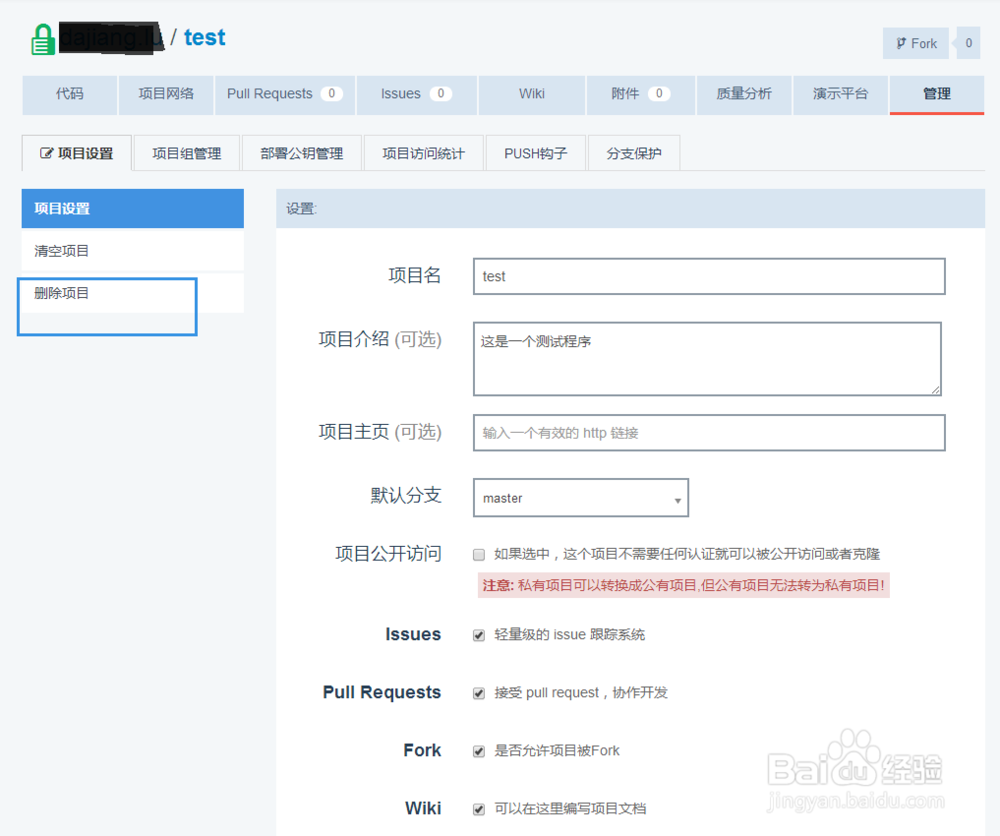
Task: Click the 项目主页 URL input field
Action: point(708,432)
